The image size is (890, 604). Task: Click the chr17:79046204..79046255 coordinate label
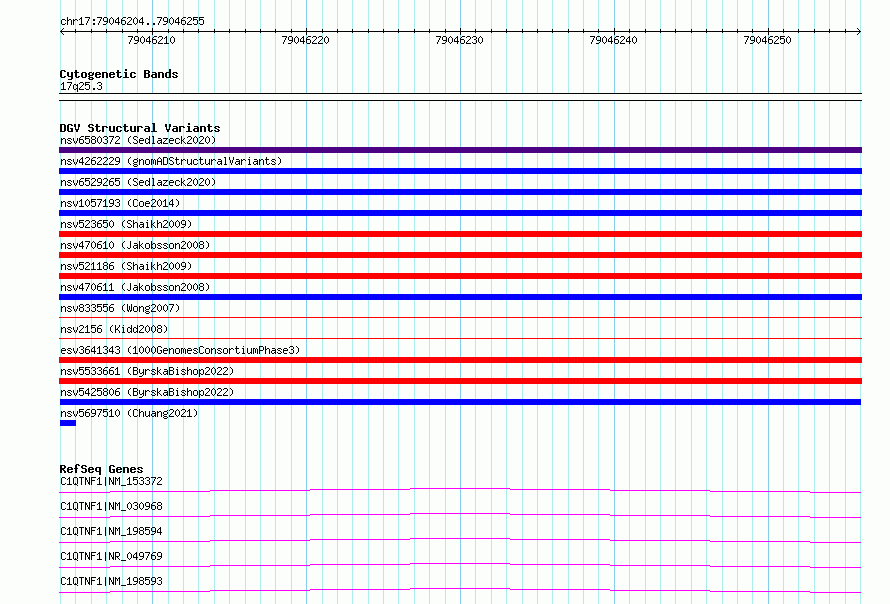tap(132, 22)
